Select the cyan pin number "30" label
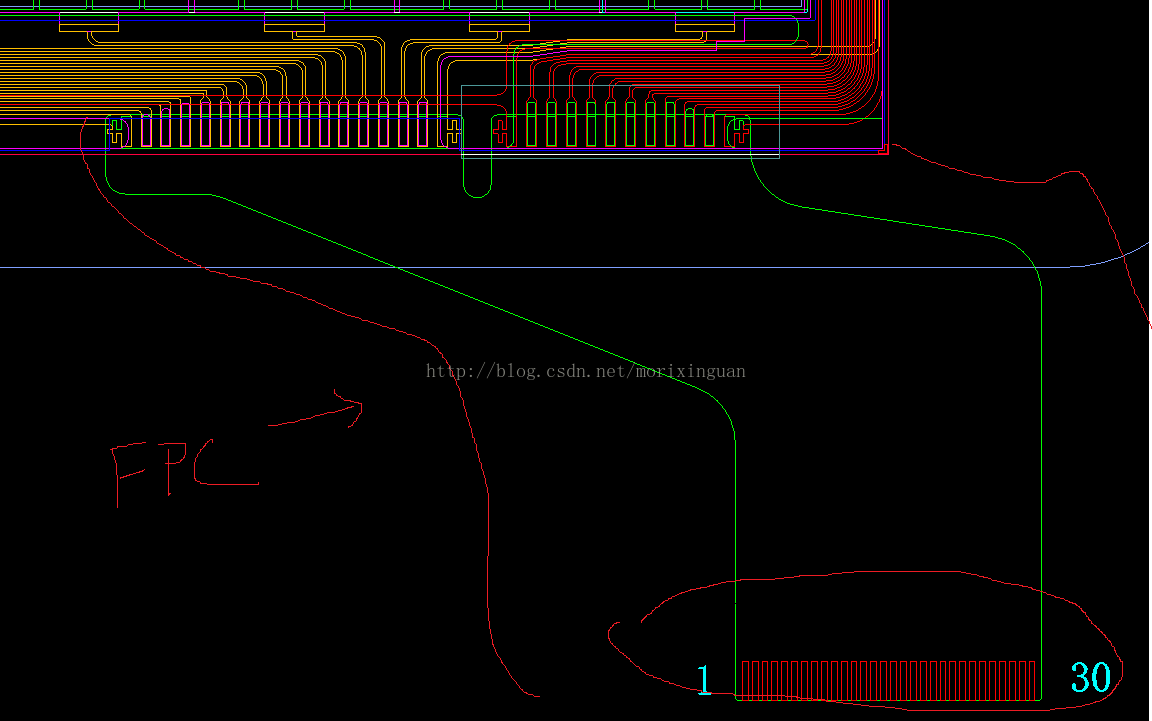 pyautogui.click(x=1091, y=677)
